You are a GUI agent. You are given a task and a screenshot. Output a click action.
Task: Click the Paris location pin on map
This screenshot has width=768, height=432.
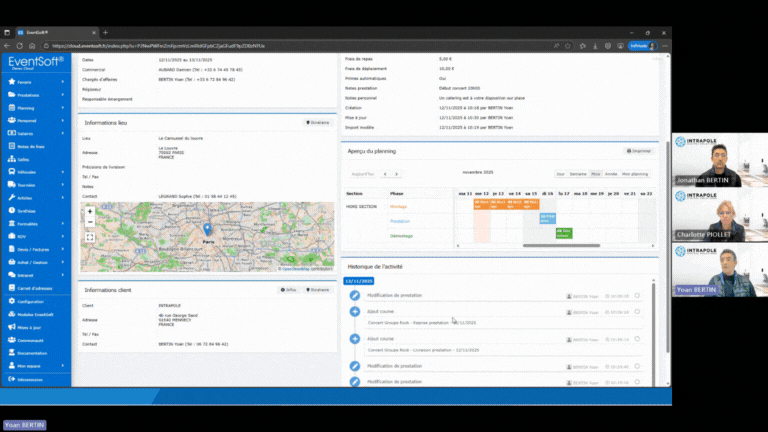click(x=207, y=229)
